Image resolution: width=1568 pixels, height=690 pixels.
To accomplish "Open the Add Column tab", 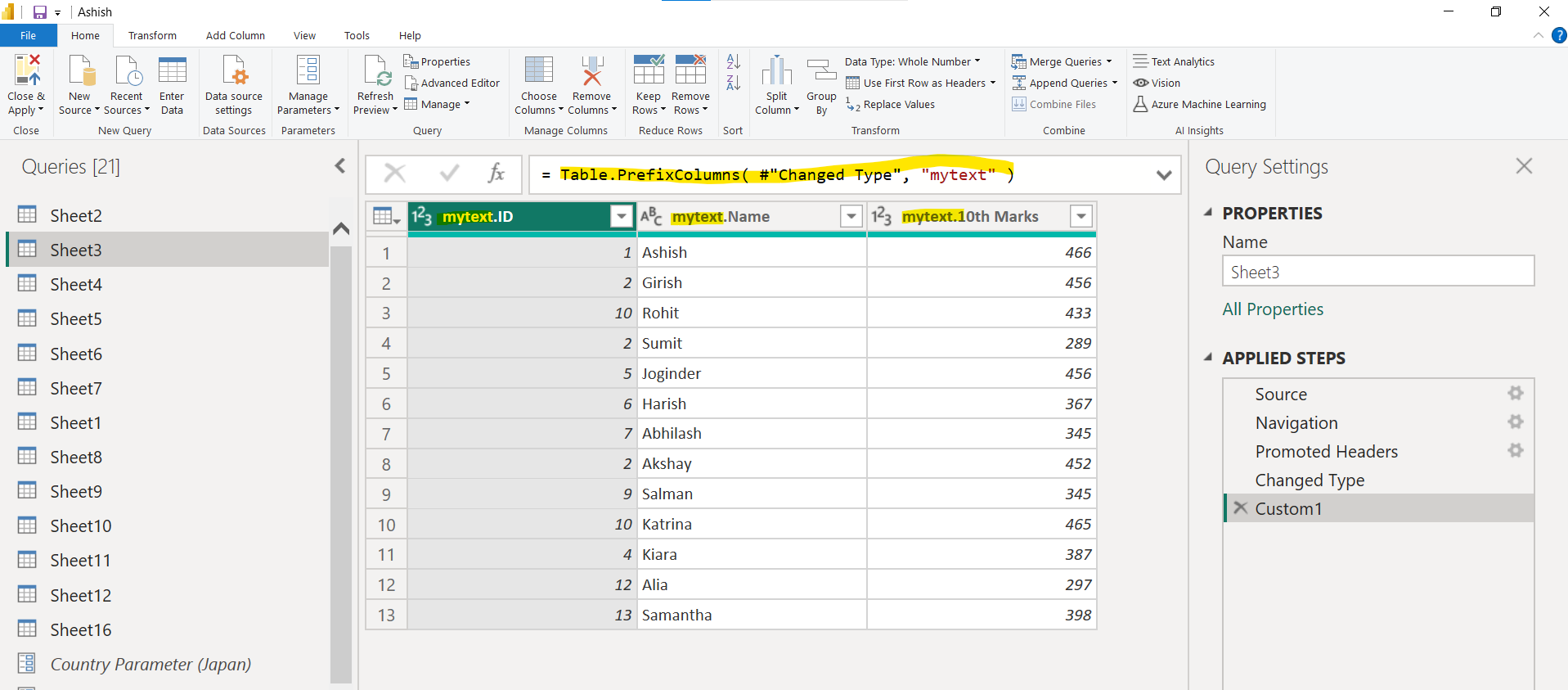I will pyautogui.click(x=235, y=35).
